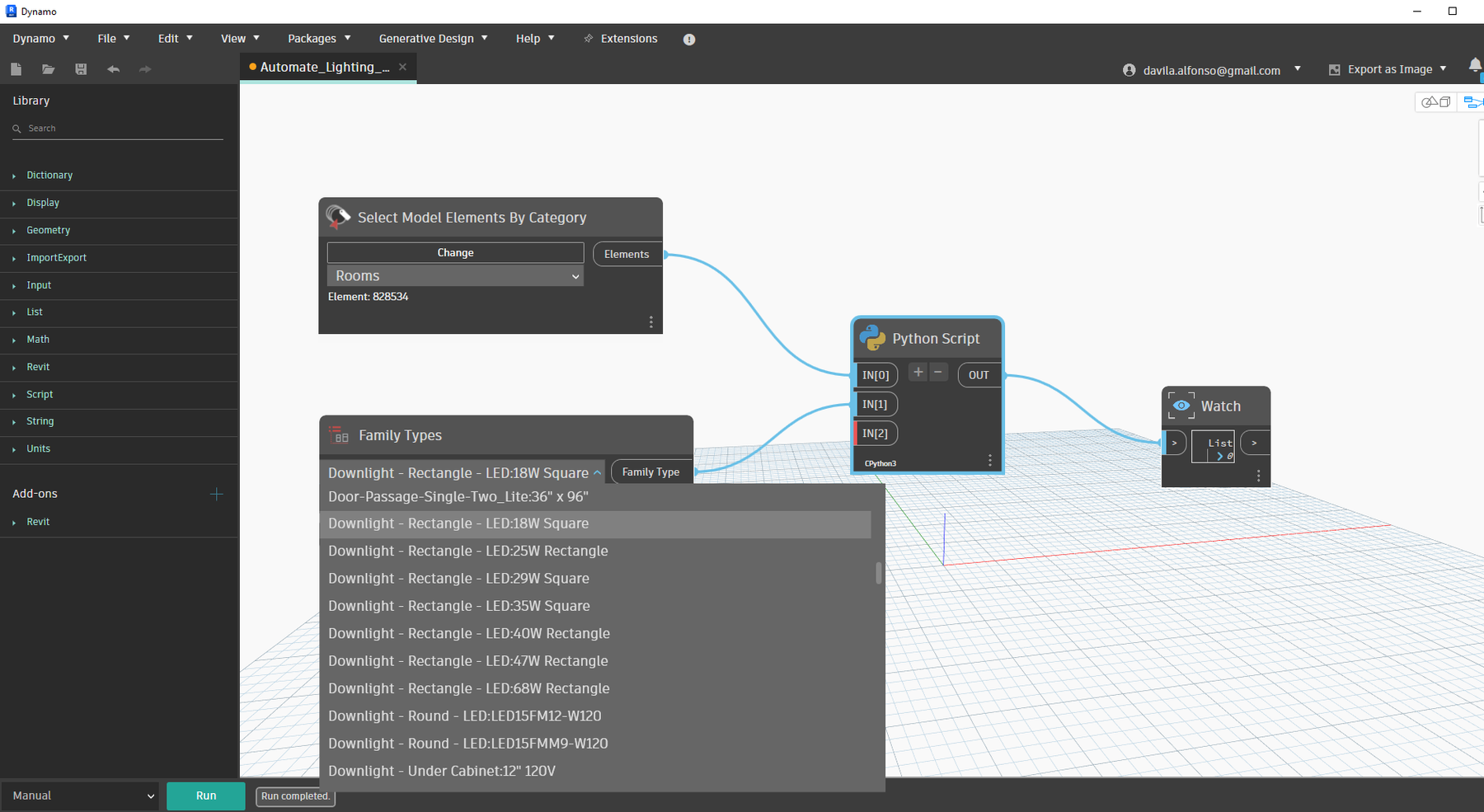Redo the action via the forward arrow
The width and height of the screenshot is (1484, 812).
point(145,69)
